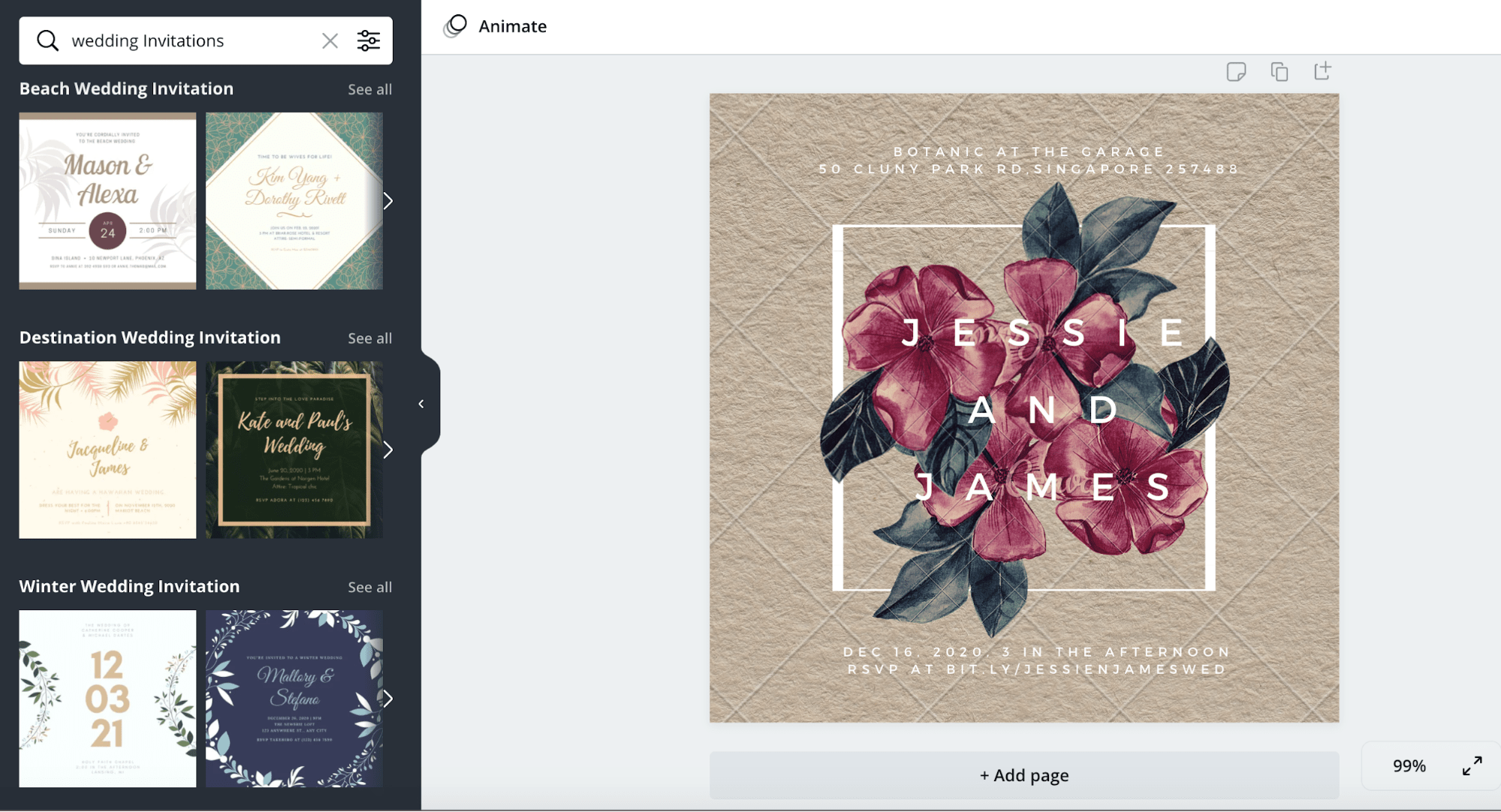Collapse the side panel with arrow tab
The height and width of the screenshot is (812, 1501).
(x=422, y=404)
